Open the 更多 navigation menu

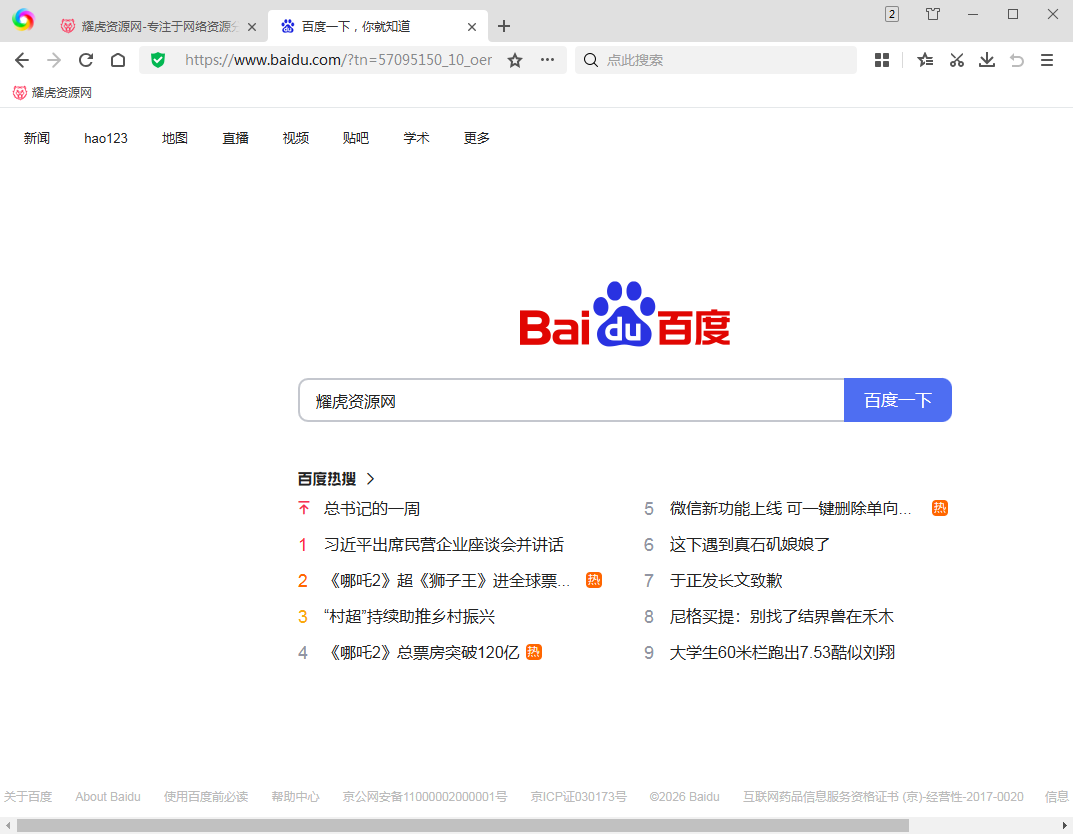477,138
